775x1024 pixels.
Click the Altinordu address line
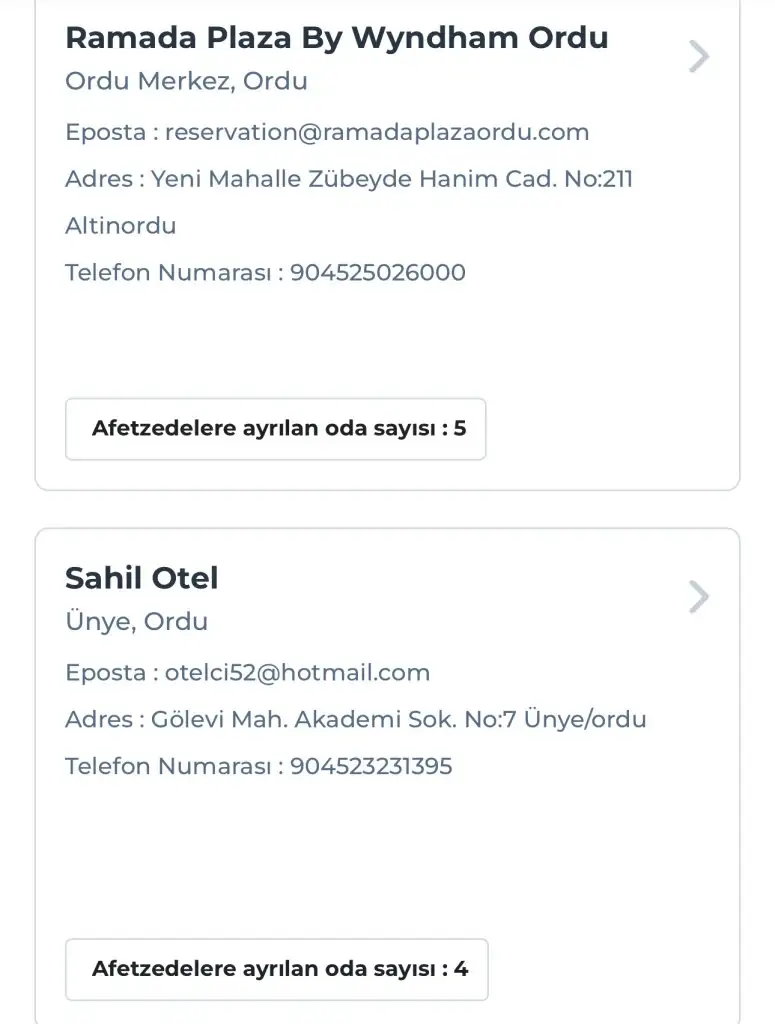[120, 226]
